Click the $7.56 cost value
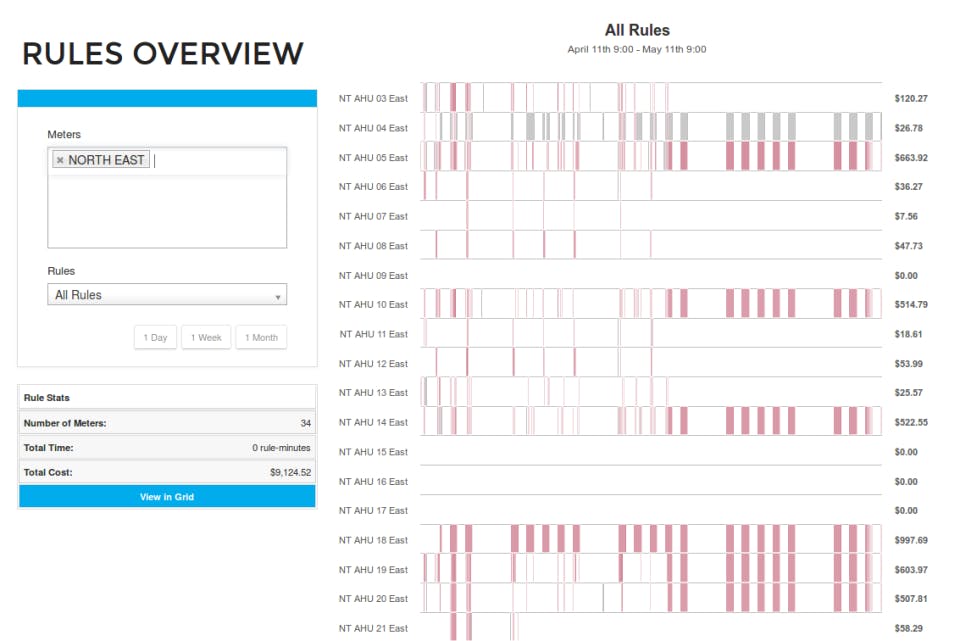Image resolution: width=960 pixels, height=641 pixels. (906, 217)
